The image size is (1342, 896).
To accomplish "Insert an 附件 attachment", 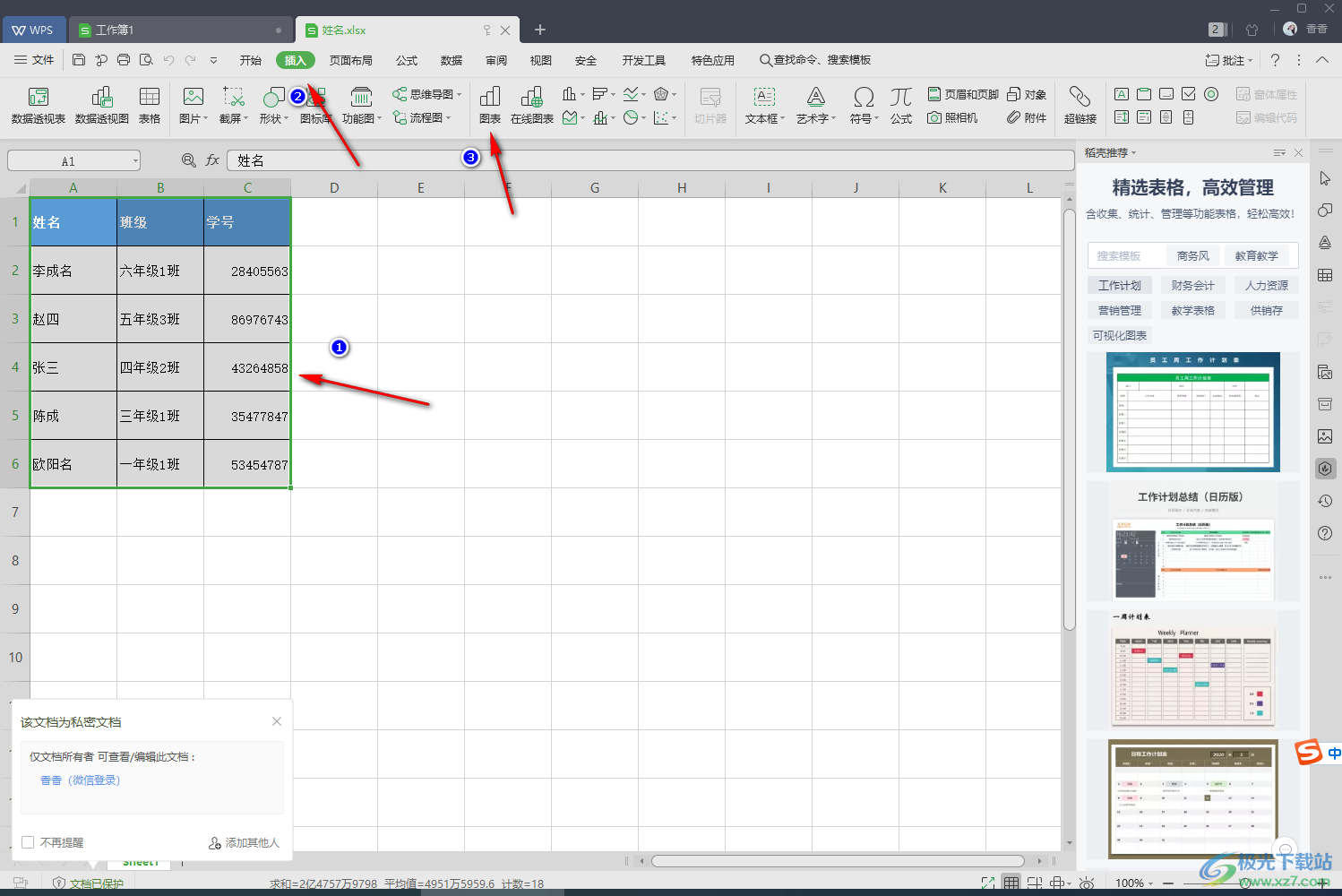I will click(x=1027, y=117).
